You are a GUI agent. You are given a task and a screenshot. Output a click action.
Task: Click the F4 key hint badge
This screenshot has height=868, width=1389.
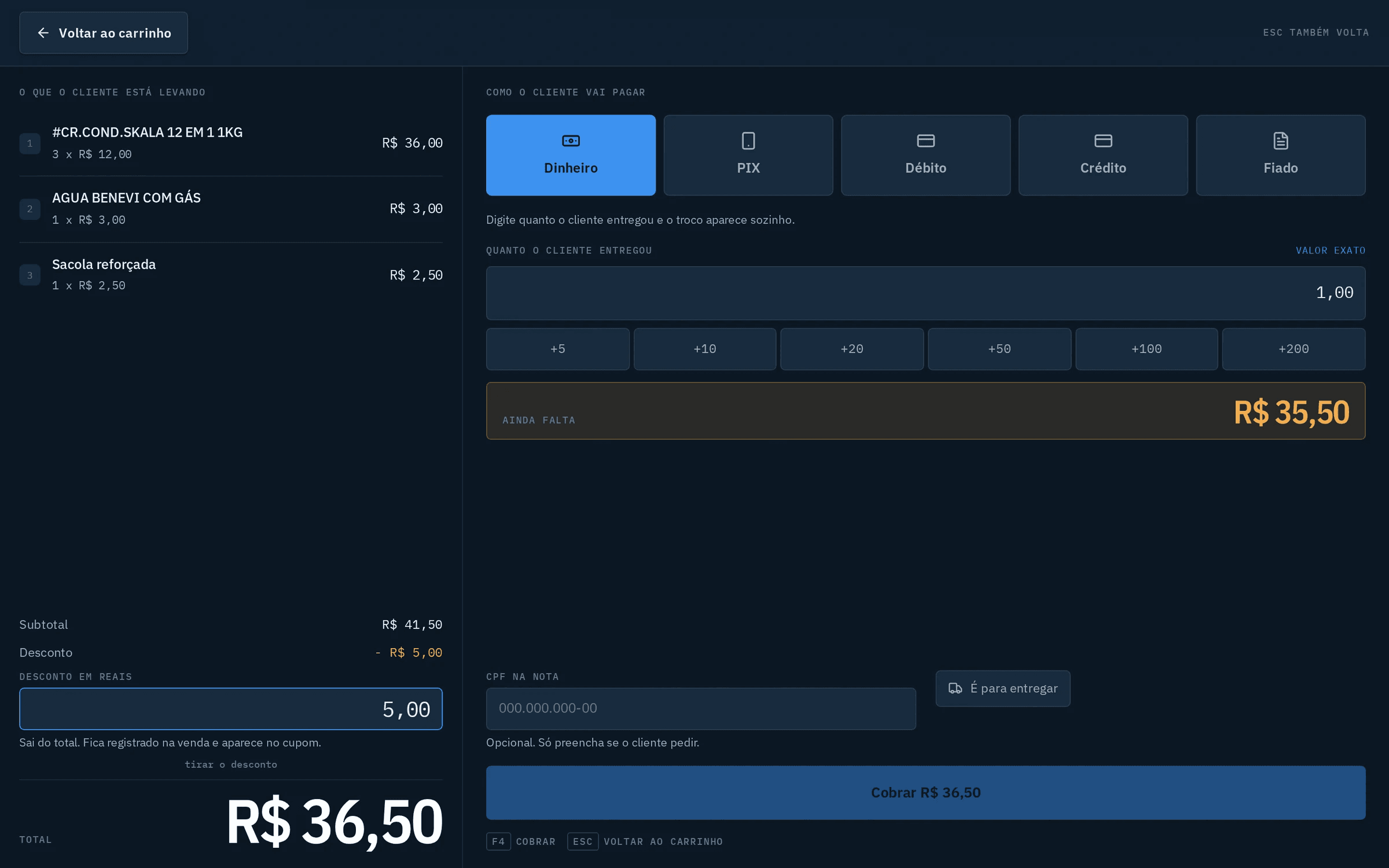(498, 841)
